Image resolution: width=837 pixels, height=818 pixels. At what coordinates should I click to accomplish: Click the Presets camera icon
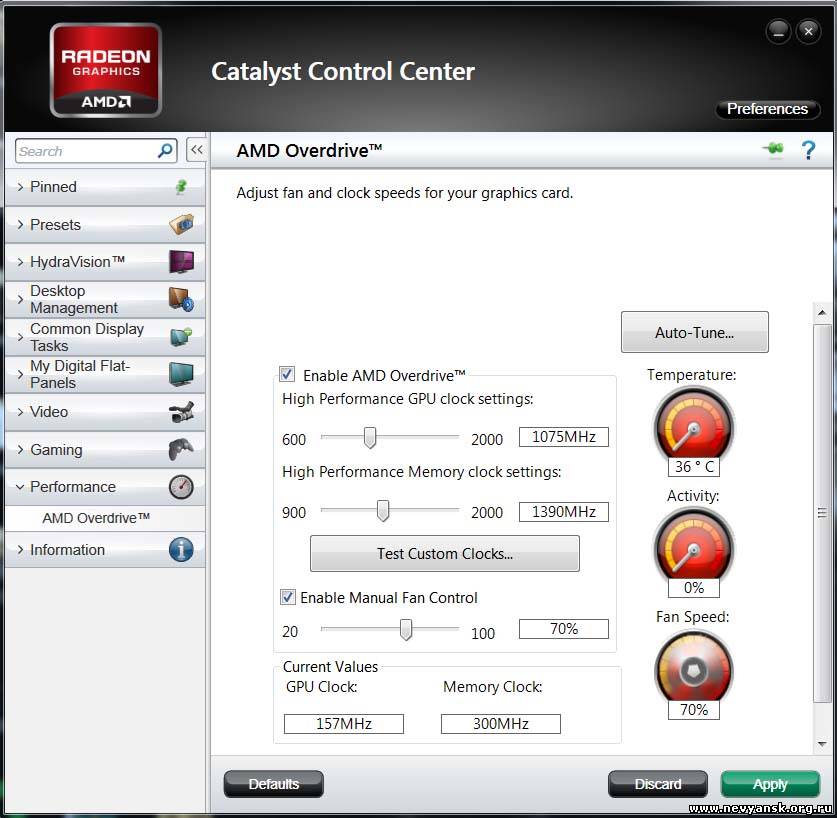(x=181, y=224)
